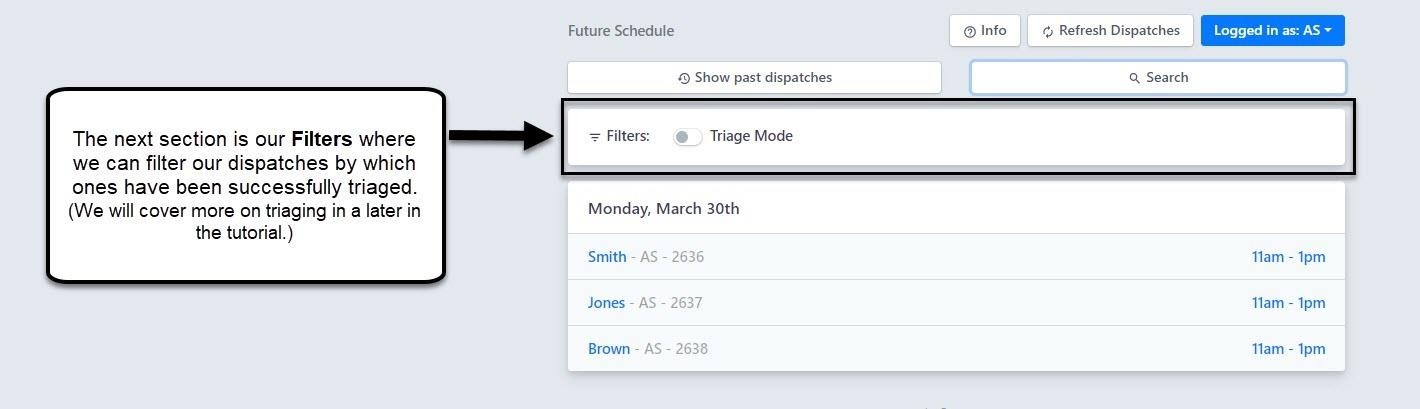Click the Future Schedule heading
The image size is (1420, 409).
[x=621, y=31]
